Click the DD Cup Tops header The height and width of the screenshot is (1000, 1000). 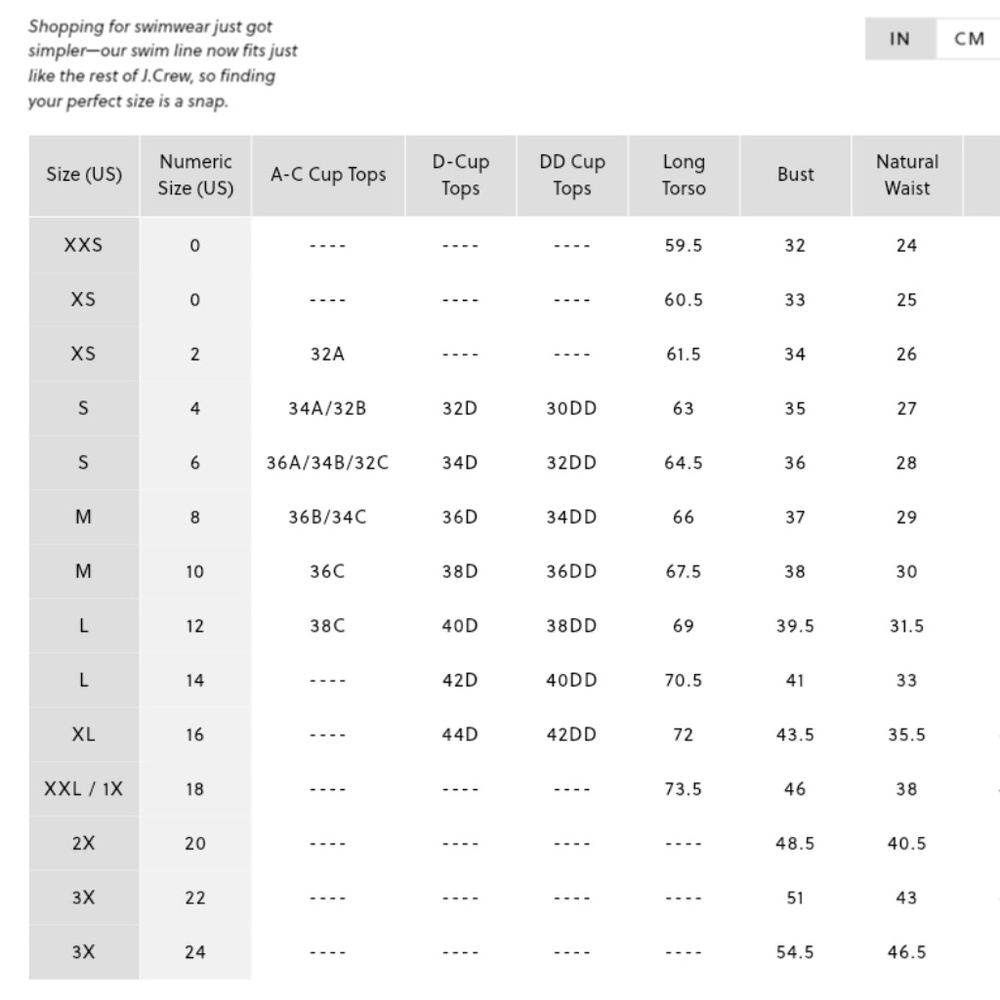pyautogui.click(x=572, y=175)
